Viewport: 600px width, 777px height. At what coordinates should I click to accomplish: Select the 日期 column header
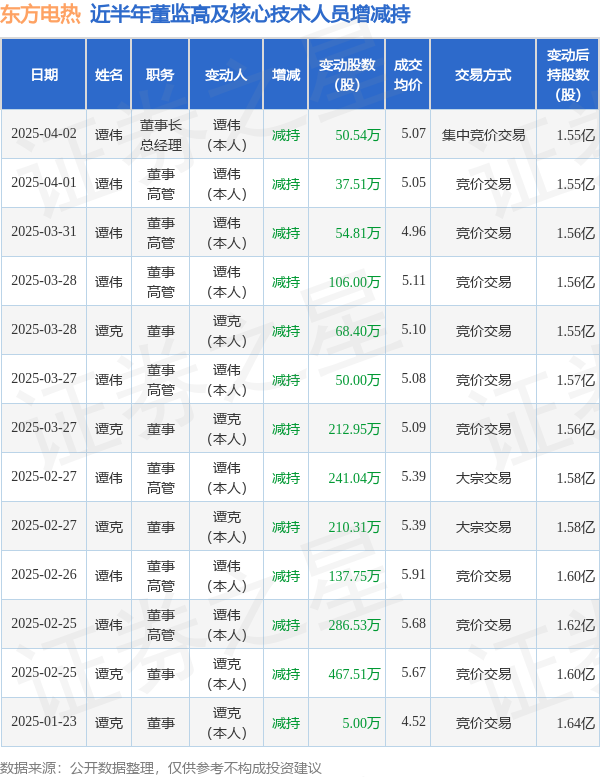point(44,75)
